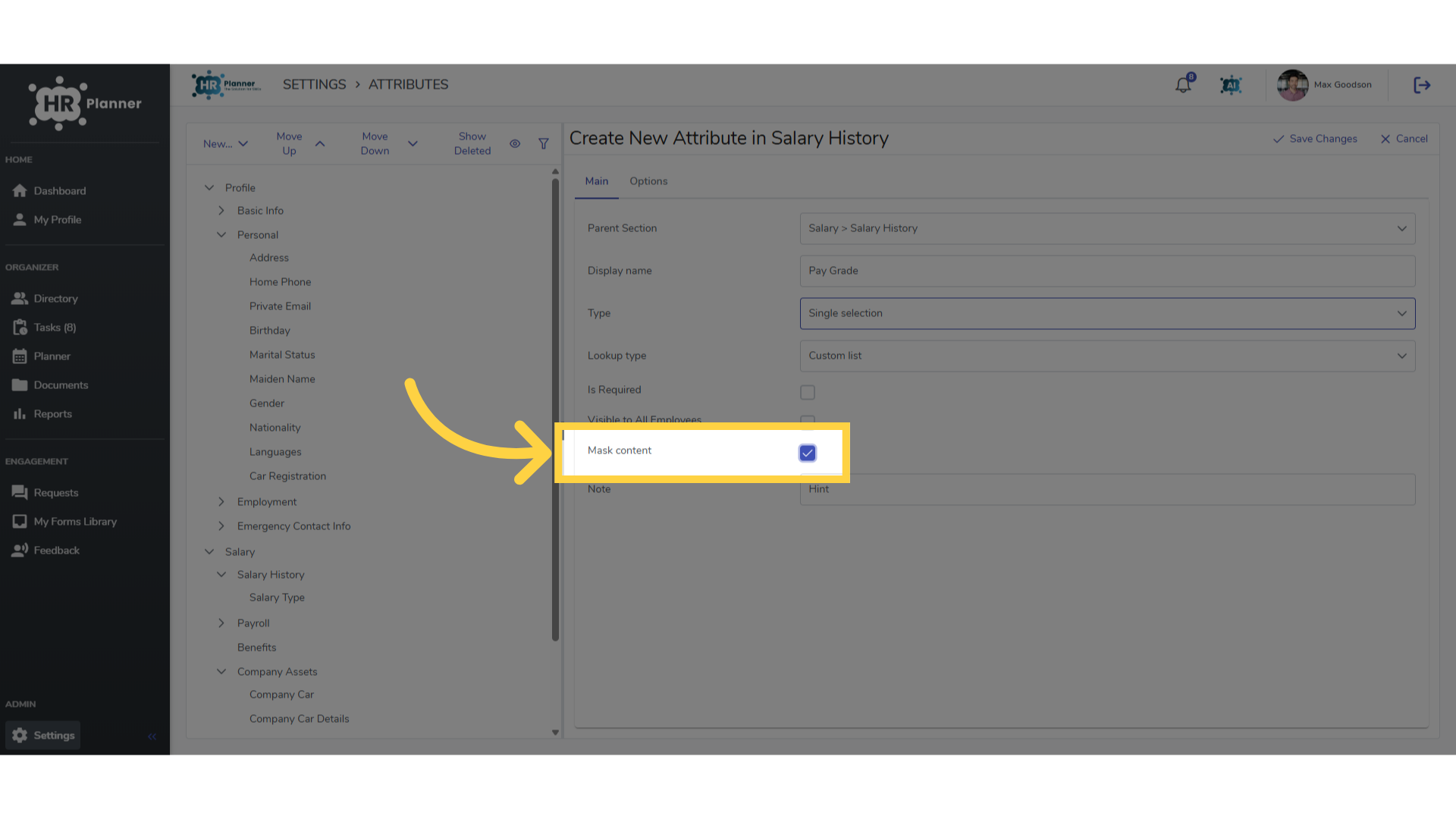Select the Main tab

click(x=597, y=181)
